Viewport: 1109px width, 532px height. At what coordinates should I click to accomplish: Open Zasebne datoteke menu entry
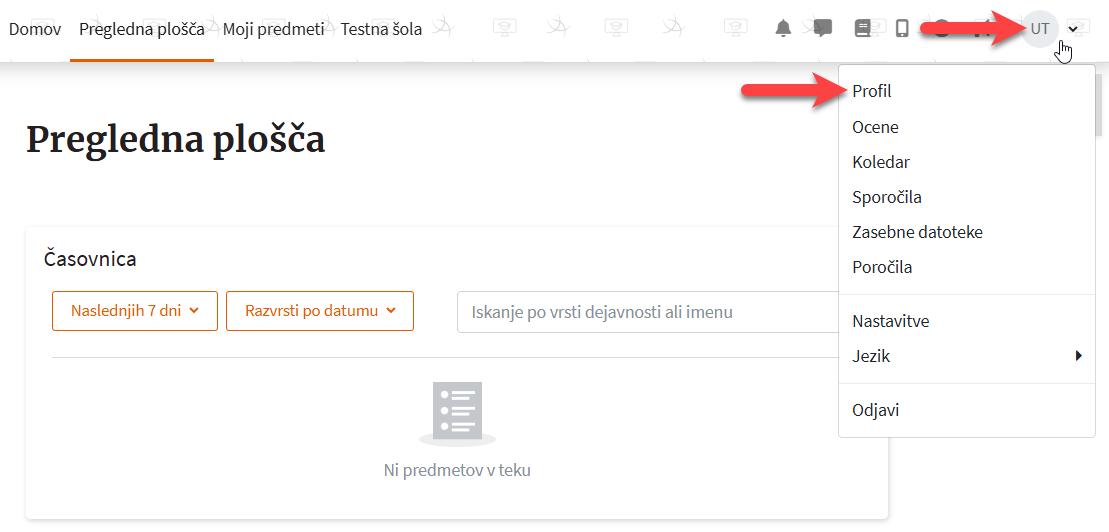click(917, 232)
